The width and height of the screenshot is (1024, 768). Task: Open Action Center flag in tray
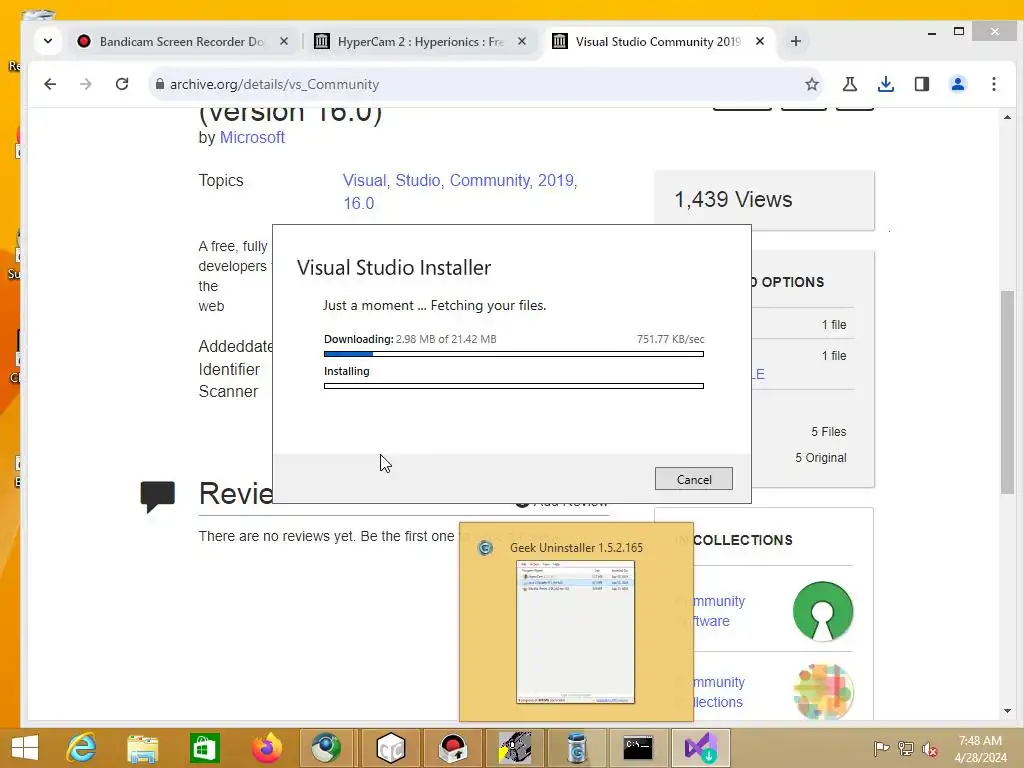(x=882, y=748)
